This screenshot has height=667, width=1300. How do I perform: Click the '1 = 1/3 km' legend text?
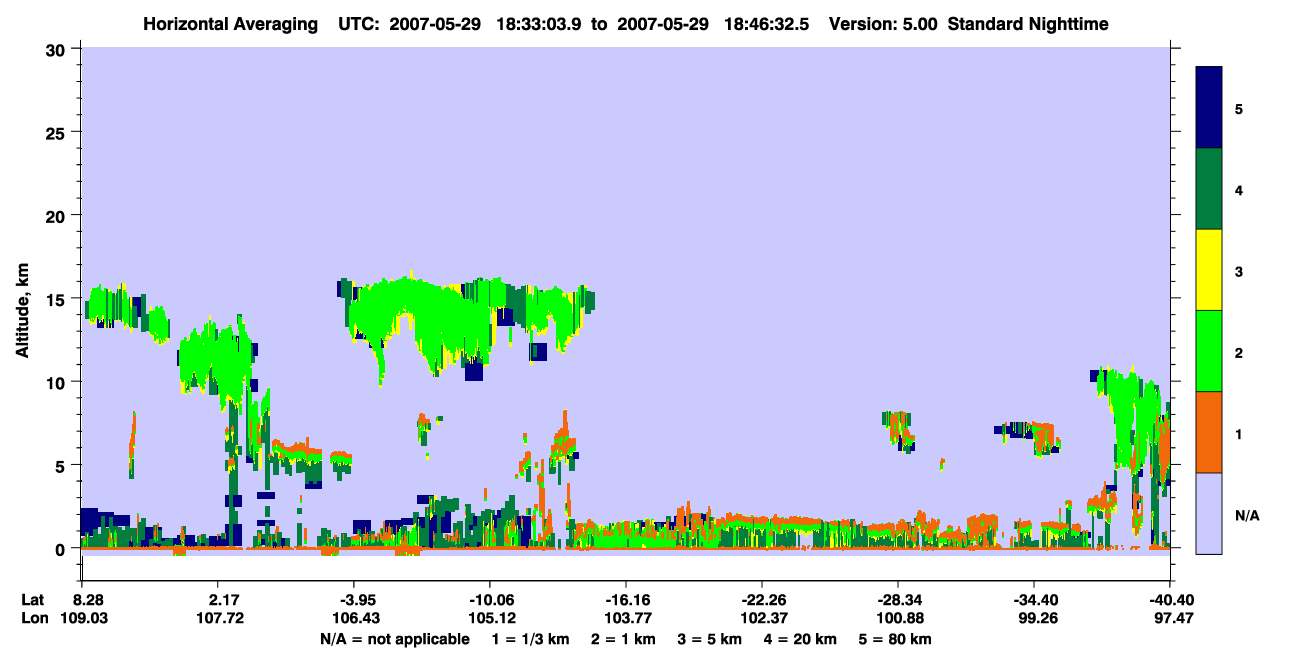click(529, 639)
